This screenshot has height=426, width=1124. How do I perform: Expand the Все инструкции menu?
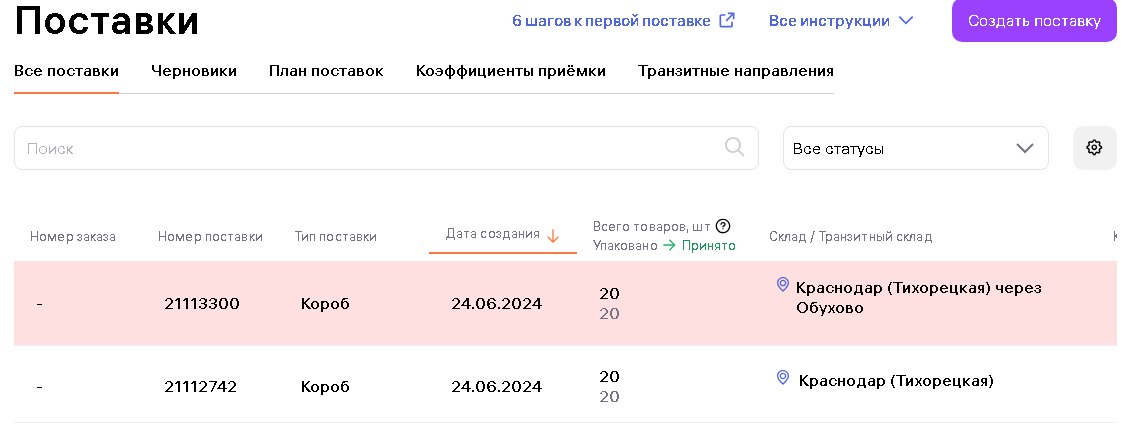click(x=841, y=21)
